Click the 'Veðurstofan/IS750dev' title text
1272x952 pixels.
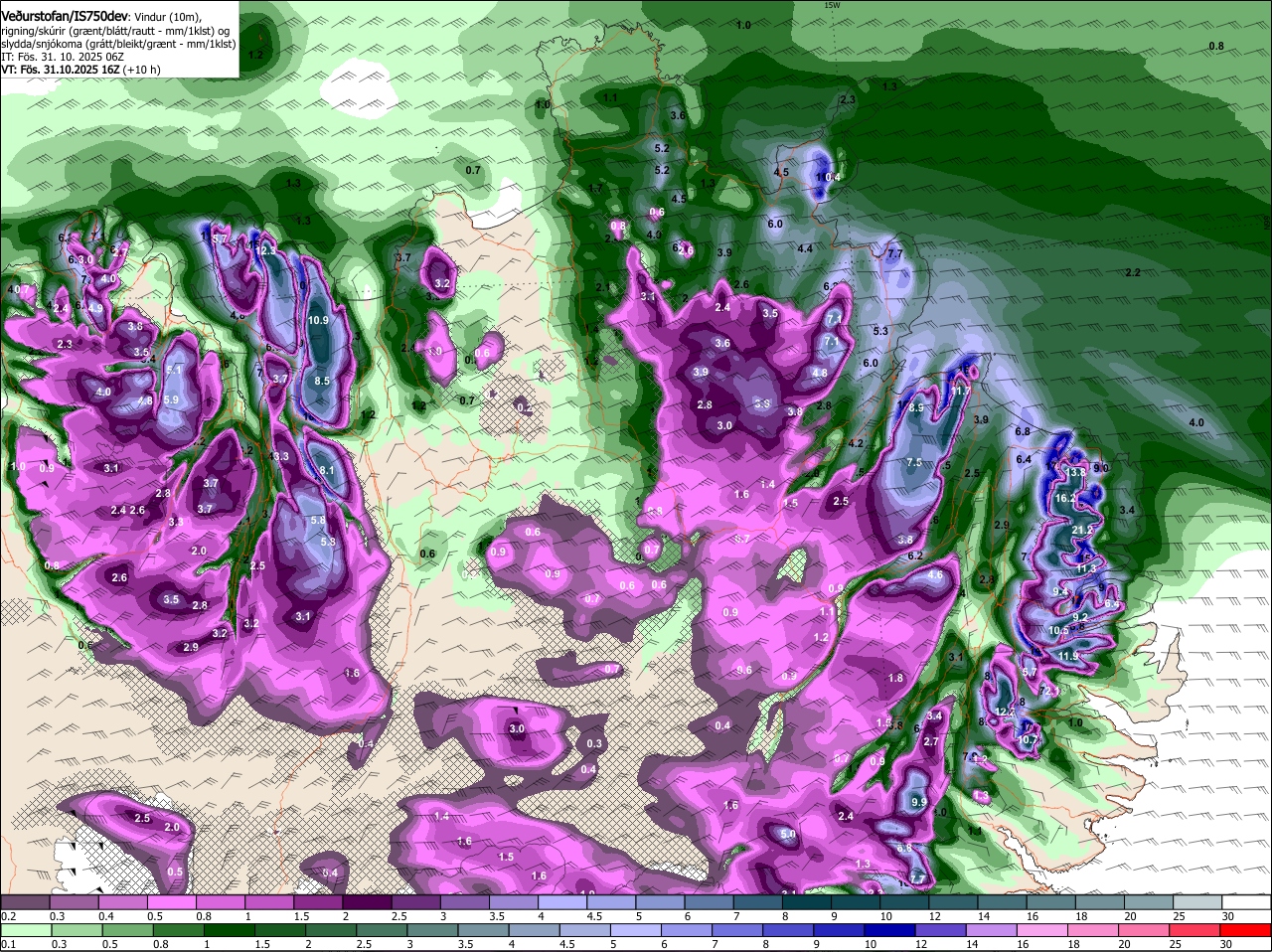click(65, 17)
